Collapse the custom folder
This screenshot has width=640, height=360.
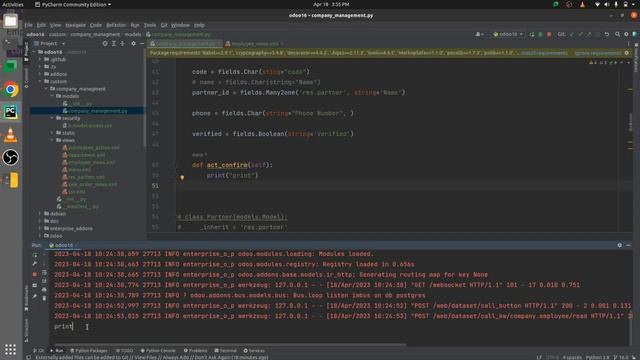[x=40, y=82]
